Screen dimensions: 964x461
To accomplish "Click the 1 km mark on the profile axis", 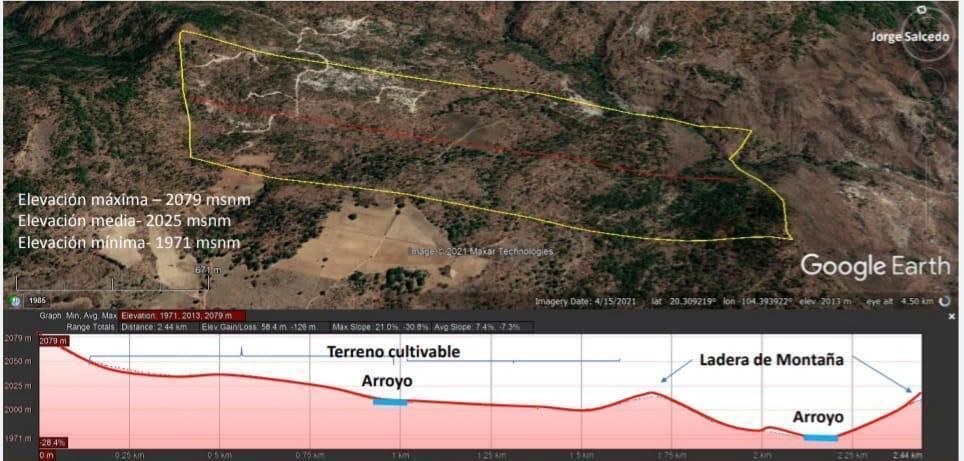I will (x=400, y=455).
